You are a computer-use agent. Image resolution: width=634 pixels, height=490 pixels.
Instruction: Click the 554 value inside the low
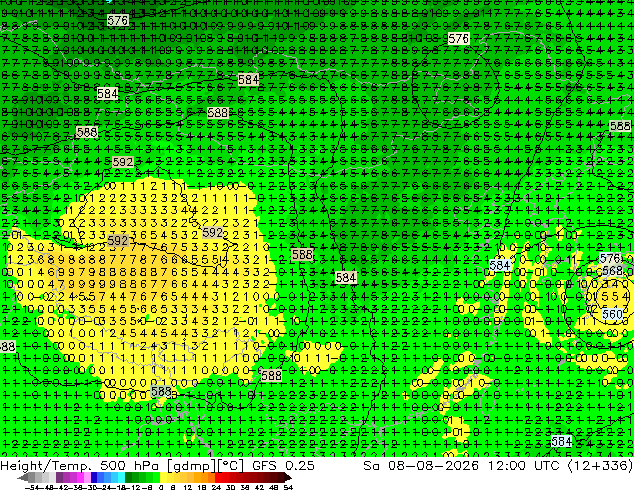point(615,297)
